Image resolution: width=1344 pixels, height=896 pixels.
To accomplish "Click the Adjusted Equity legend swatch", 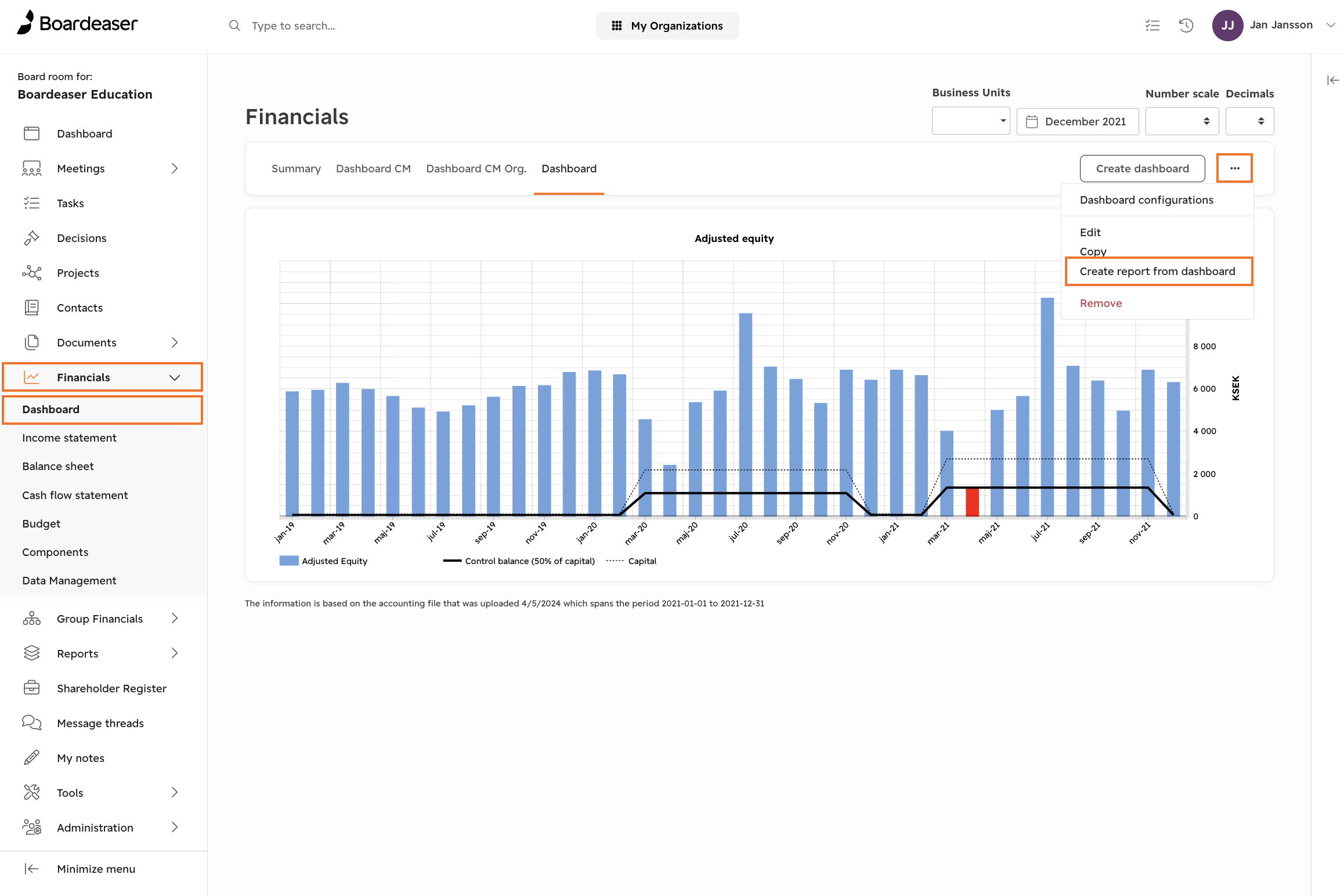I will 289,561.
